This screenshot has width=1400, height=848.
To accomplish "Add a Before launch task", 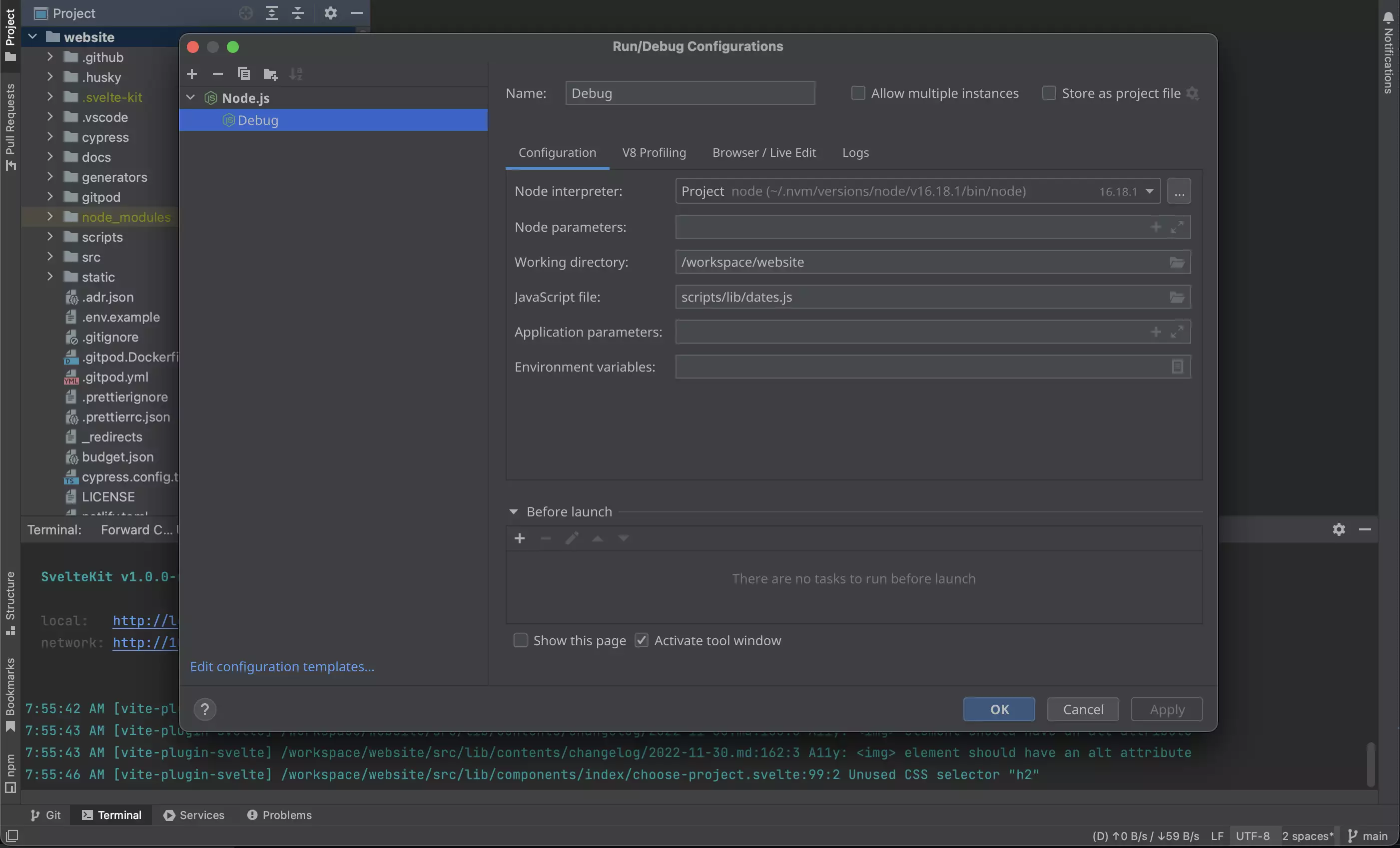I will (519, 538).
